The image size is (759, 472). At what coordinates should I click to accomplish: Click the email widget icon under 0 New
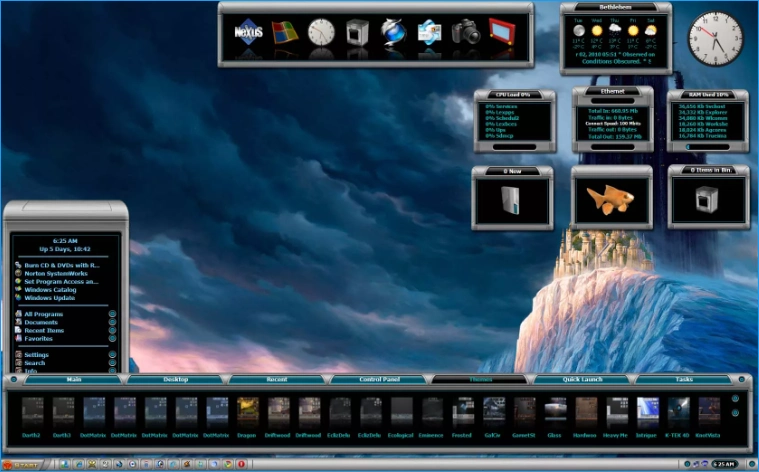(x=511, y=199)
